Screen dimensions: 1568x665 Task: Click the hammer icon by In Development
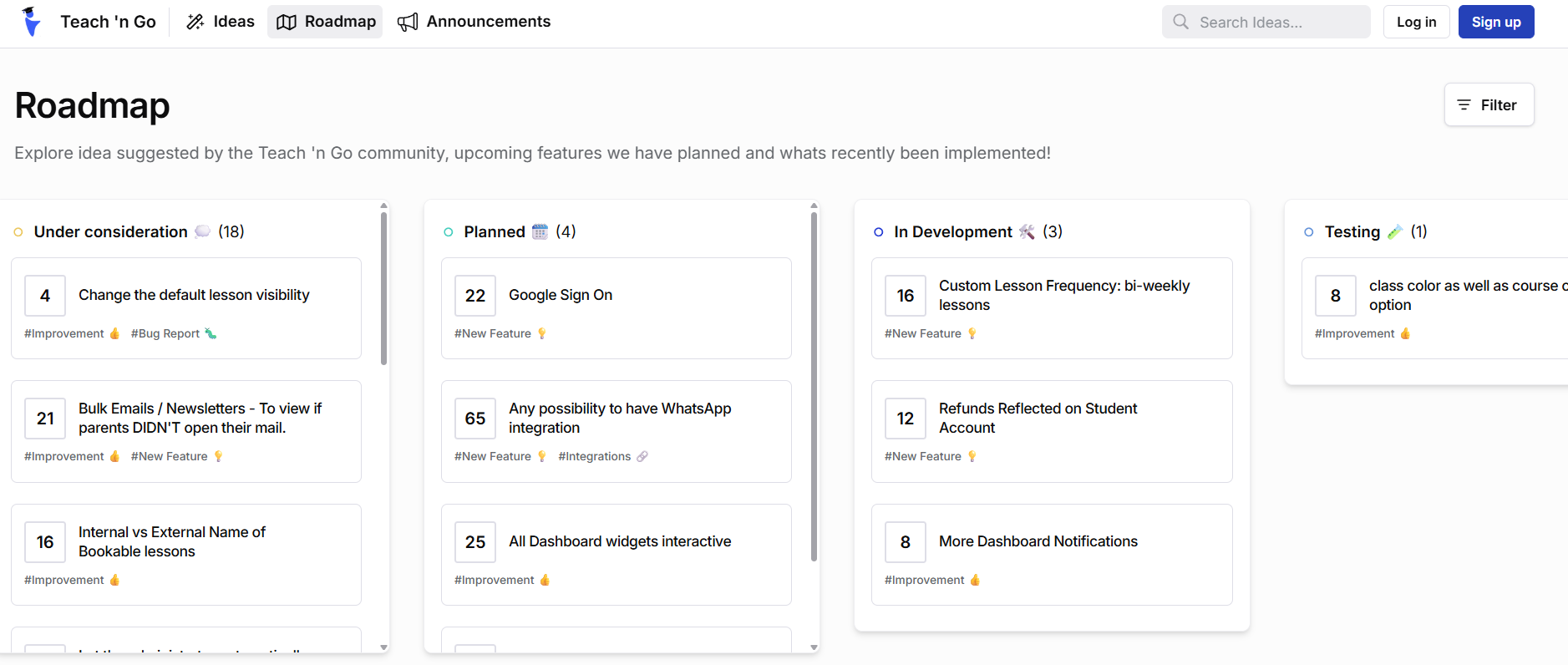click(x=1027, y=231)
